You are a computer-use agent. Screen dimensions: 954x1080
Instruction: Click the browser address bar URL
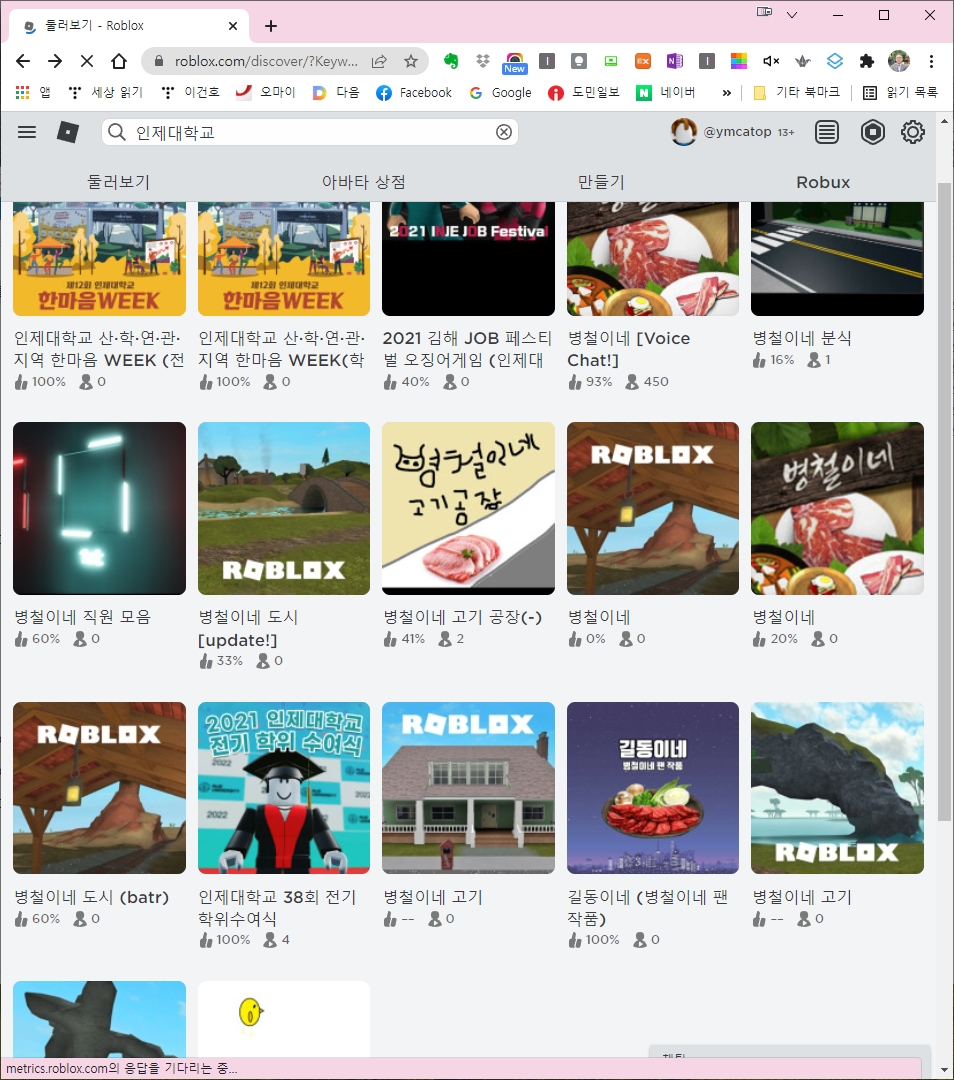pos(266,61)
